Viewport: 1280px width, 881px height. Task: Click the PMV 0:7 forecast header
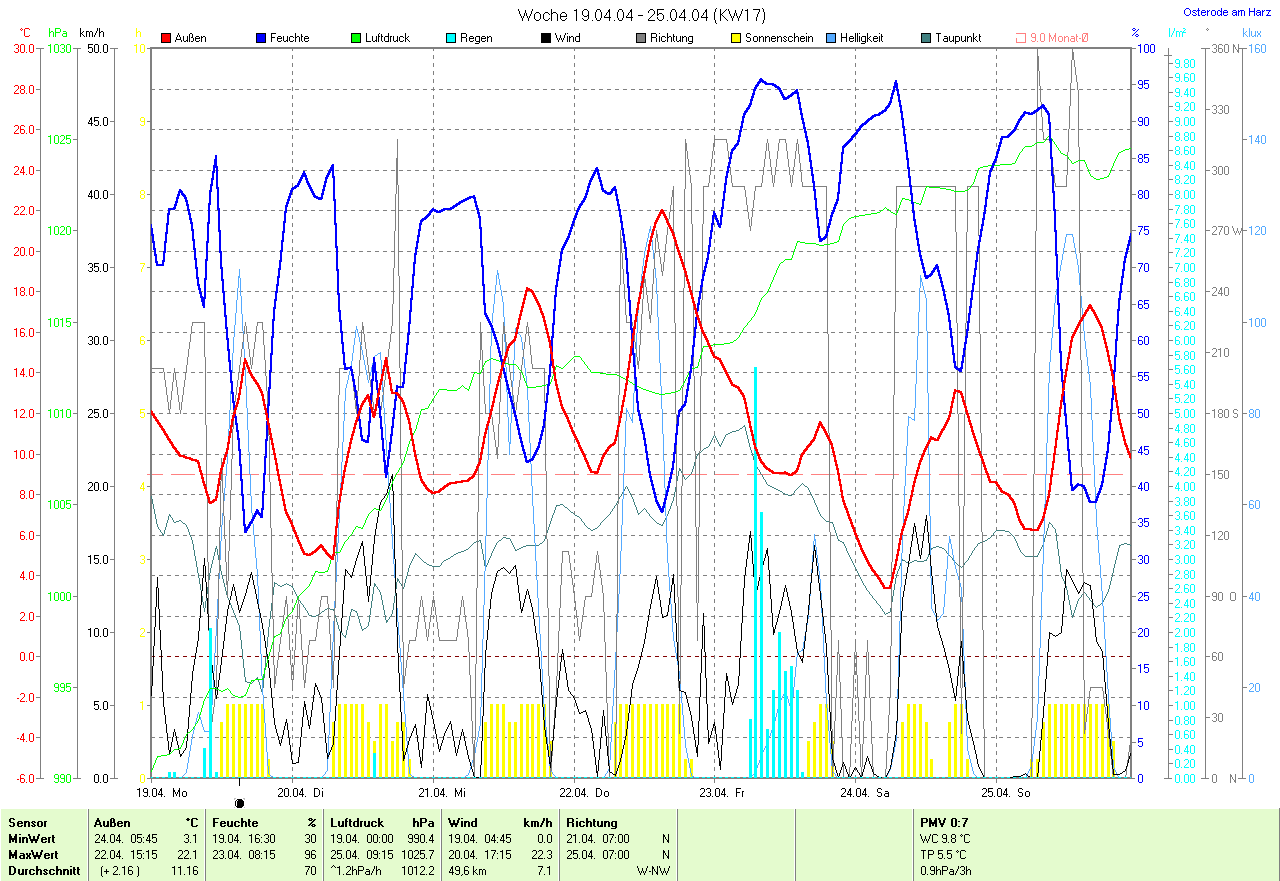point(945,822)
